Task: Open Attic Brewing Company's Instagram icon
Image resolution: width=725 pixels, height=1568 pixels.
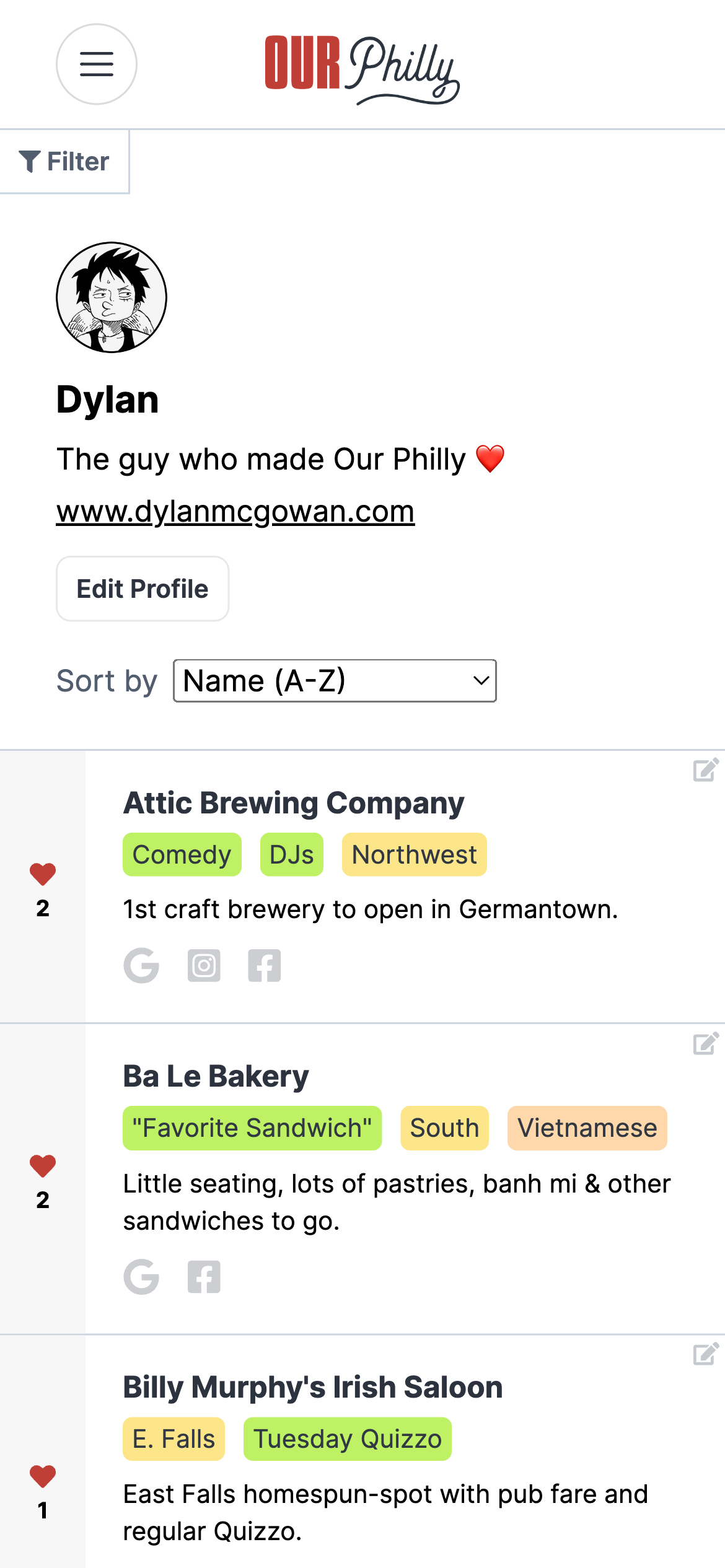Action: click(x=204, y=966)
